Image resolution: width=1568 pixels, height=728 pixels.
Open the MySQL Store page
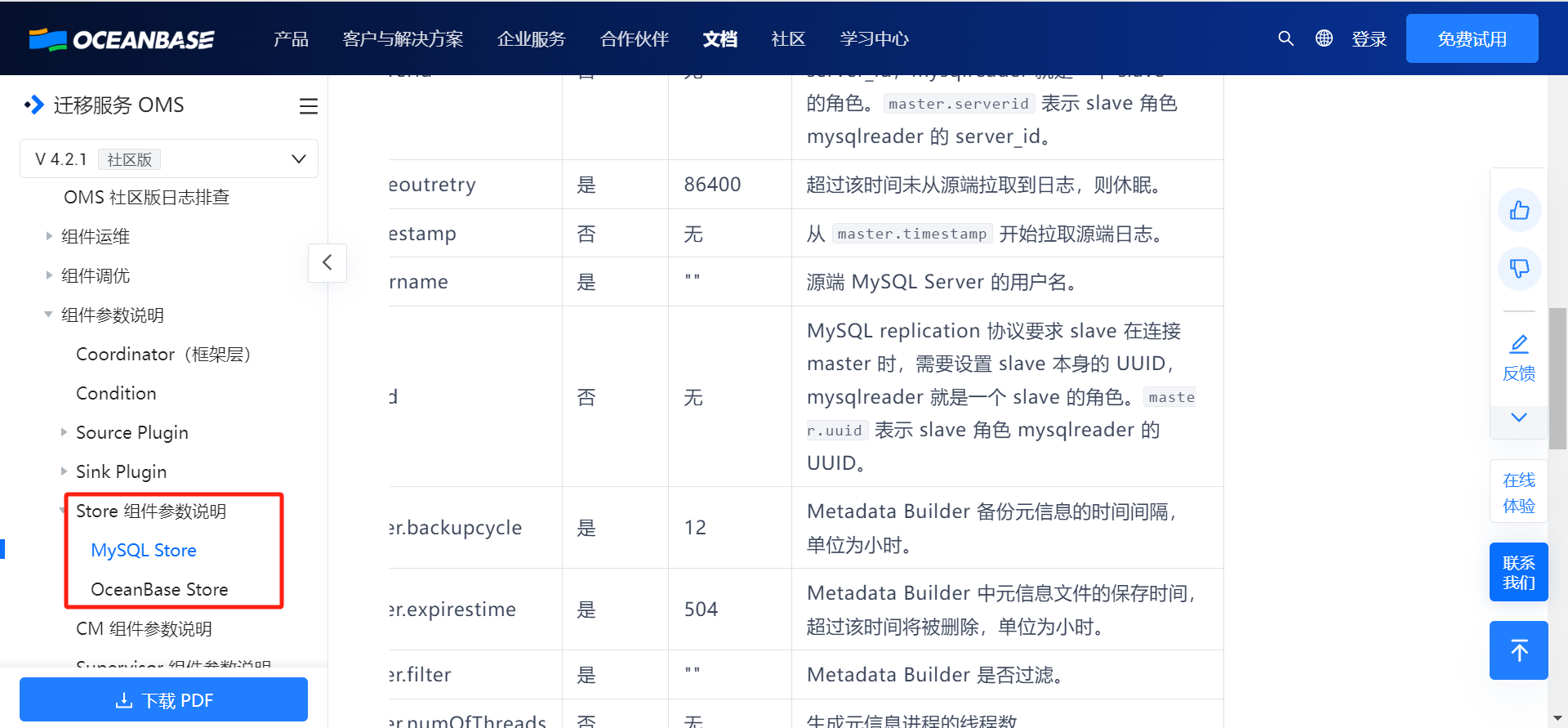click(x=144, y=550)
